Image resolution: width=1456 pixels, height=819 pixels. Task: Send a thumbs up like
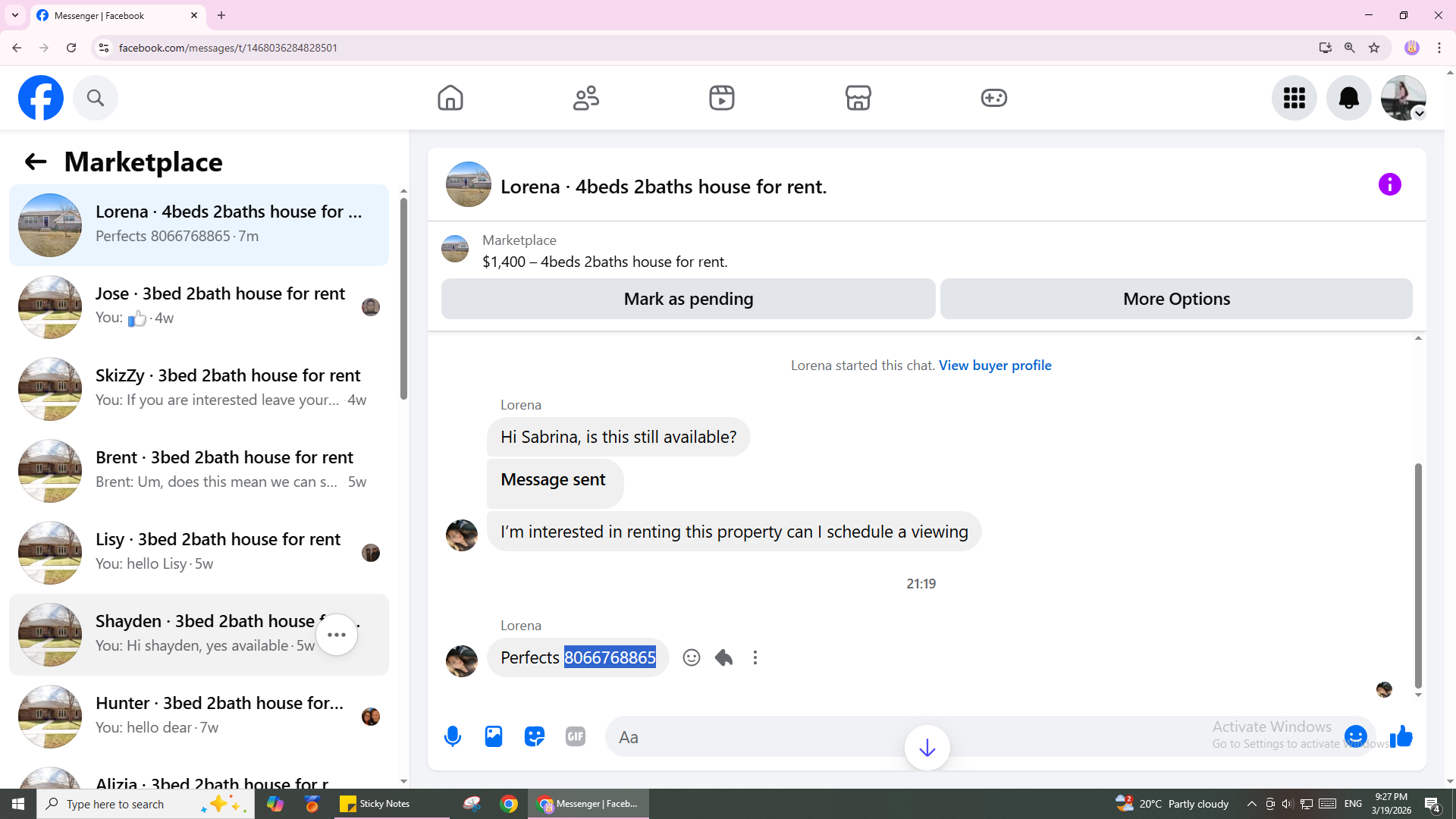click(x=1401, y=736)
